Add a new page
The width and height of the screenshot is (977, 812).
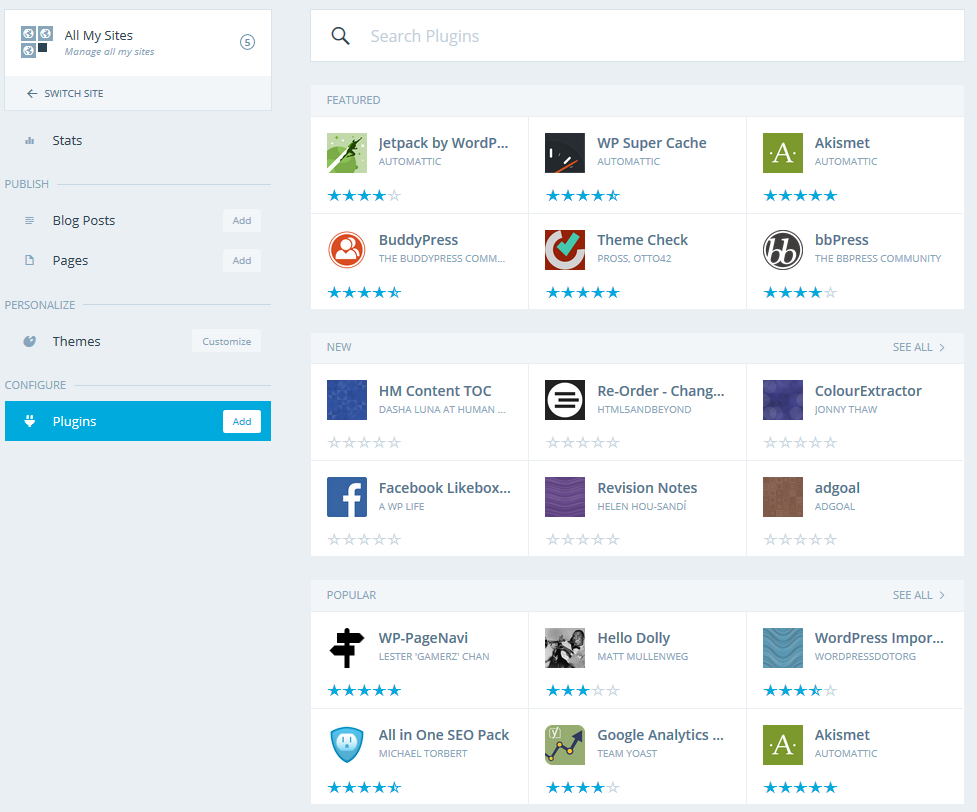(x=242, y=260)
